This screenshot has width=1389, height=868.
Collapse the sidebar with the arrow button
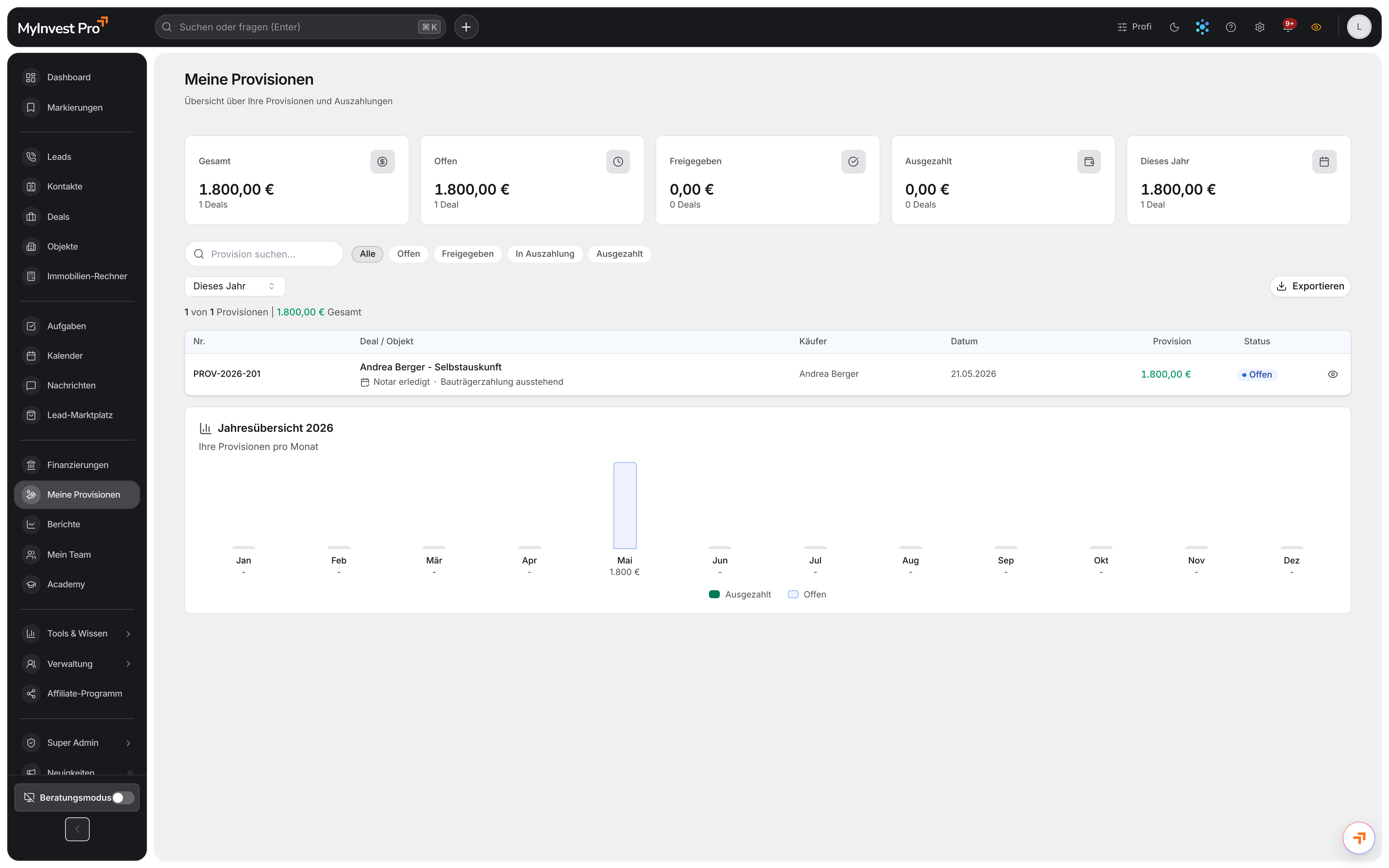pyautogui.click(x=77, y=829)
